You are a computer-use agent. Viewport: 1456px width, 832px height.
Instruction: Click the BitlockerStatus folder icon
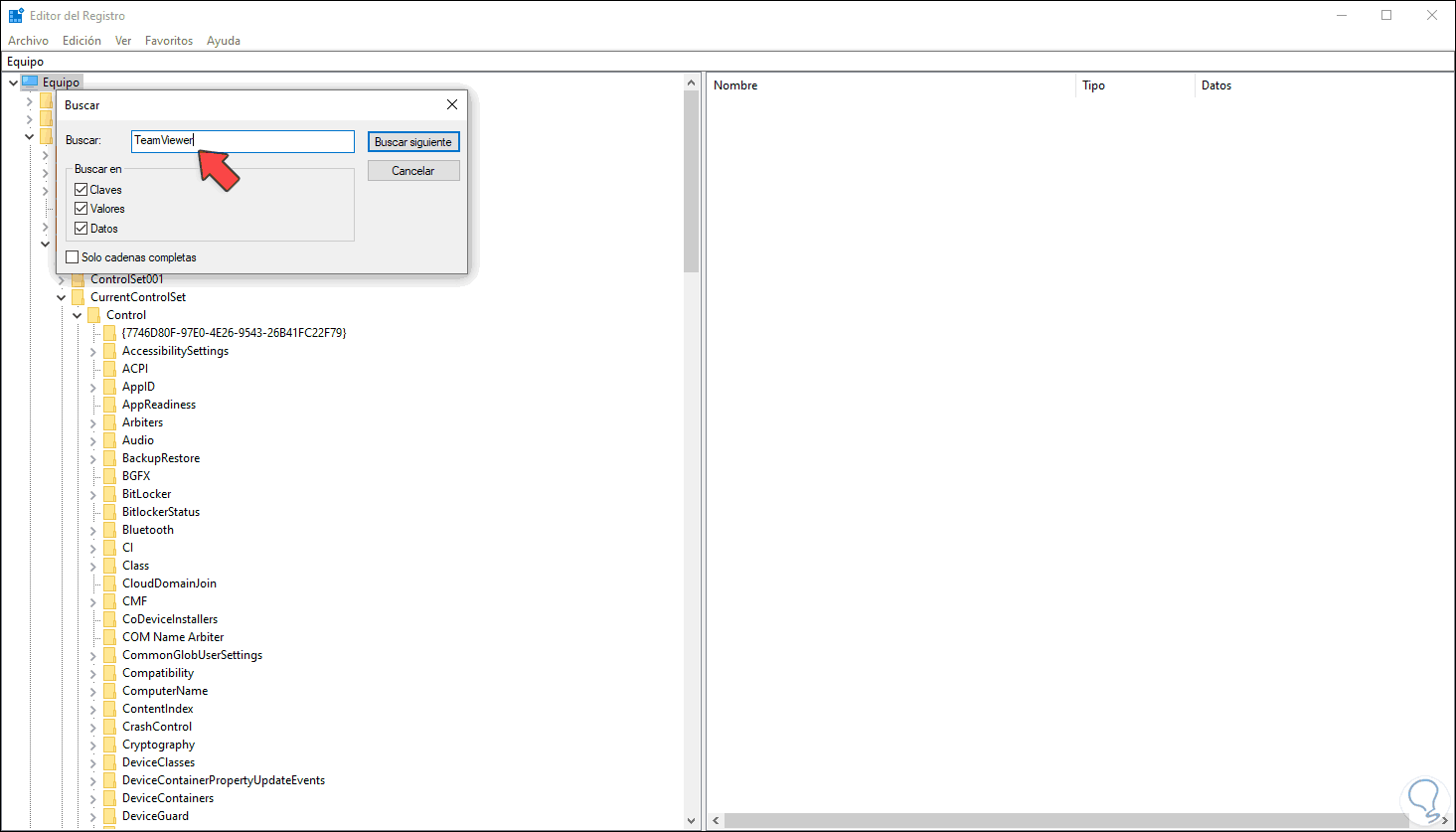(x=110, y=512)
